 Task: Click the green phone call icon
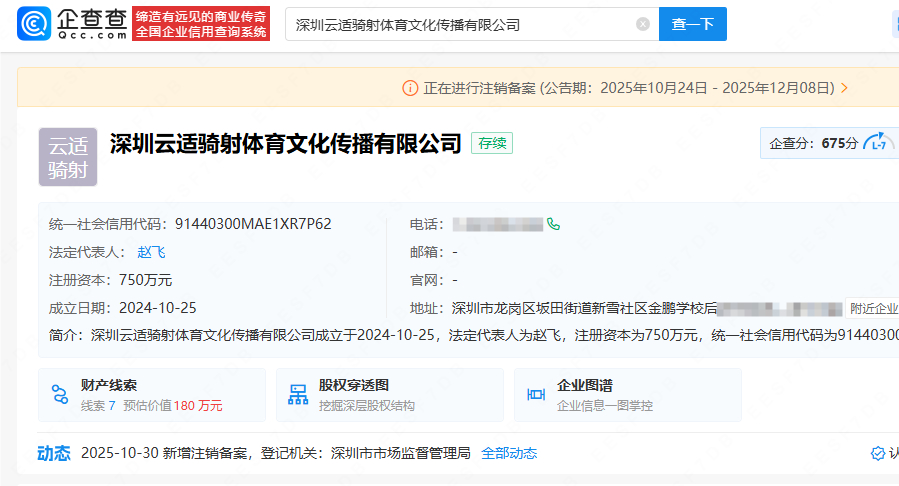pos(553,224)
